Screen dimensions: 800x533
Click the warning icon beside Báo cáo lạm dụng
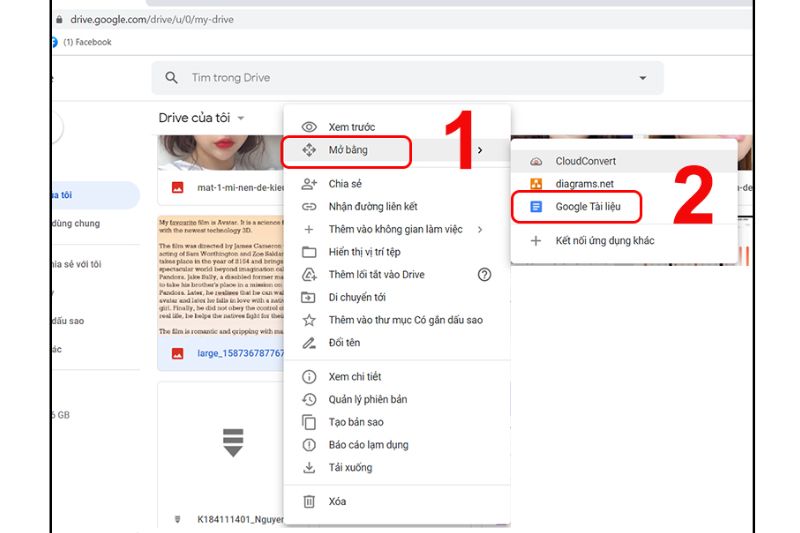(309, 445)
